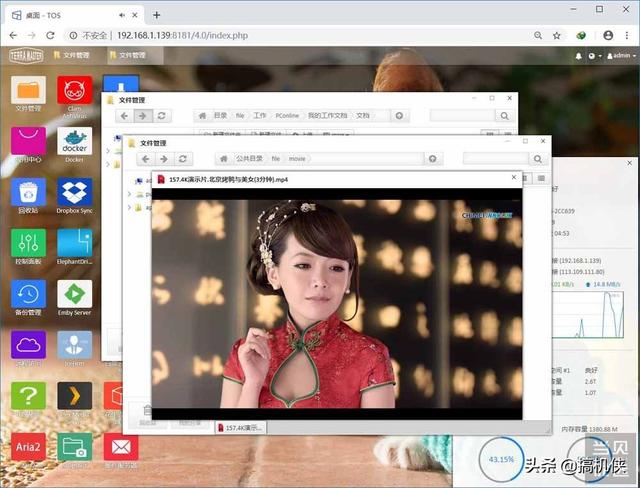Open the light blue businessman app icon
This screenshot has width=640, height=488.
click(x=75, y=345)
